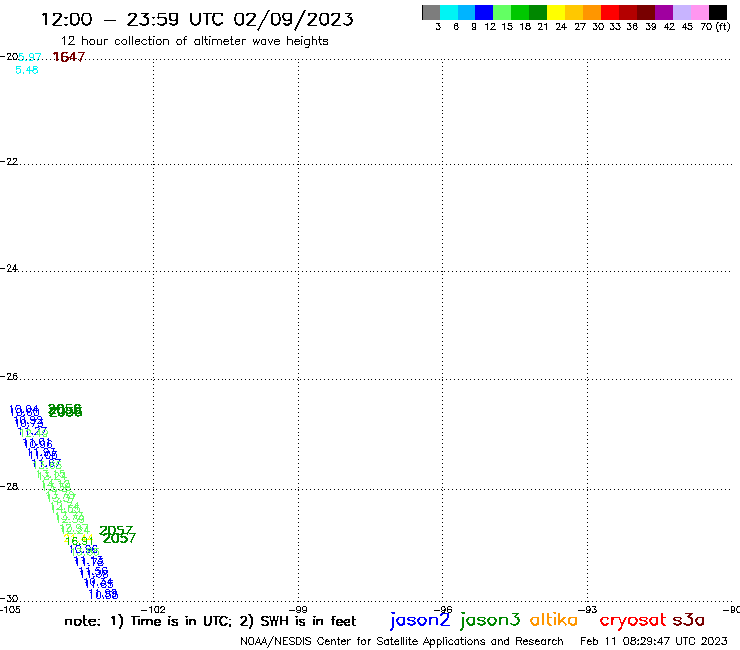Click the light green legend swatch ending at 15
The image size is (740, 650).
503,12
